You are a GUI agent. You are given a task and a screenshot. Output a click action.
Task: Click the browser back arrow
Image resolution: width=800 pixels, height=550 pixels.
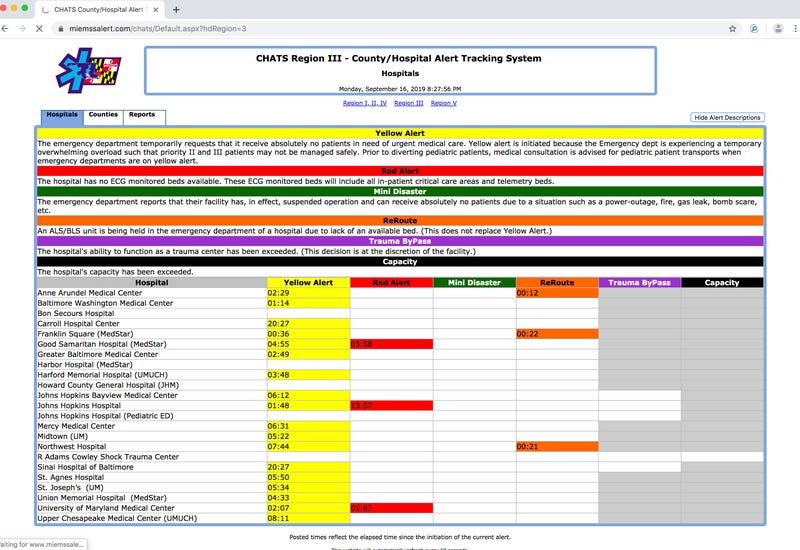(x=5, y=29)
